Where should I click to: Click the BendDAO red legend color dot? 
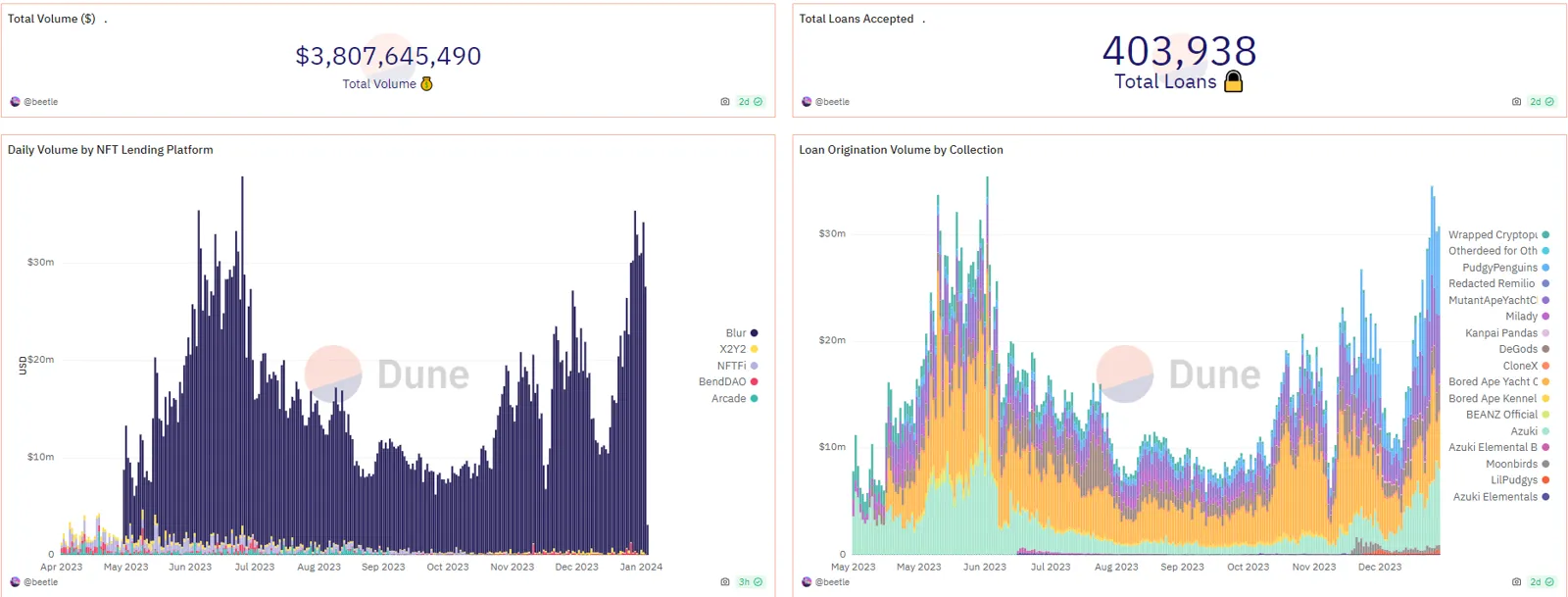pos(754,382)
